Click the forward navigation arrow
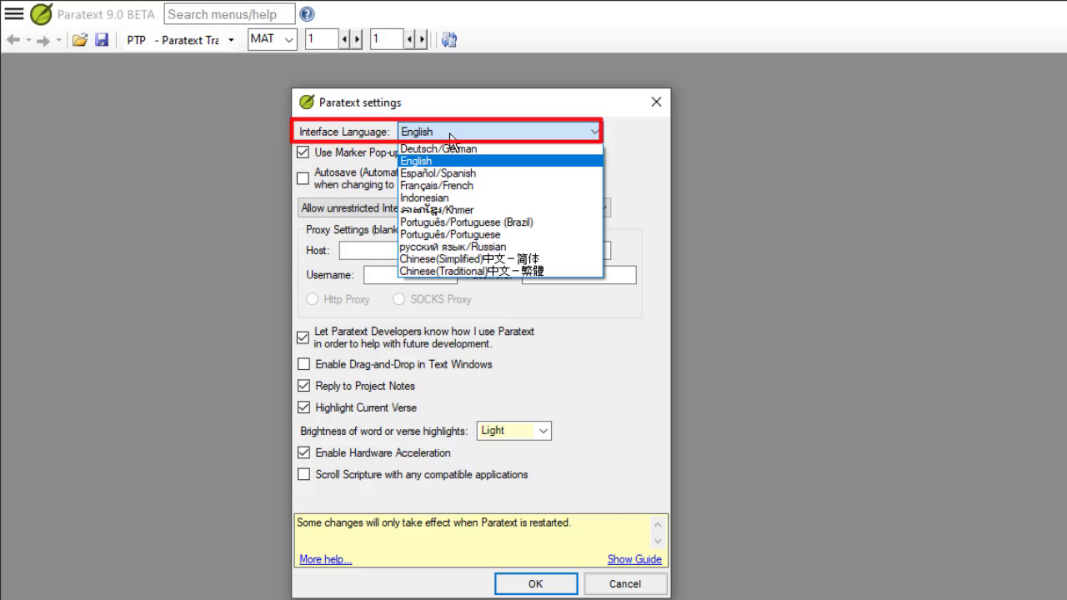Viewport: 1067px width, 600px height. click(43, 40)
